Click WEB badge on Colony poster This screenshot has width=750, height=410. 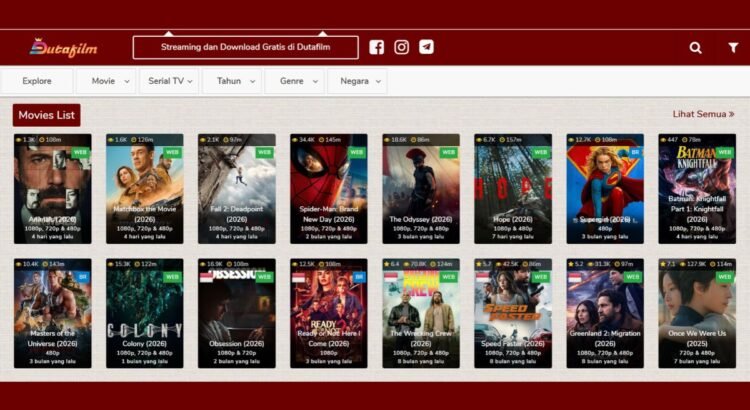pos(172,277)
